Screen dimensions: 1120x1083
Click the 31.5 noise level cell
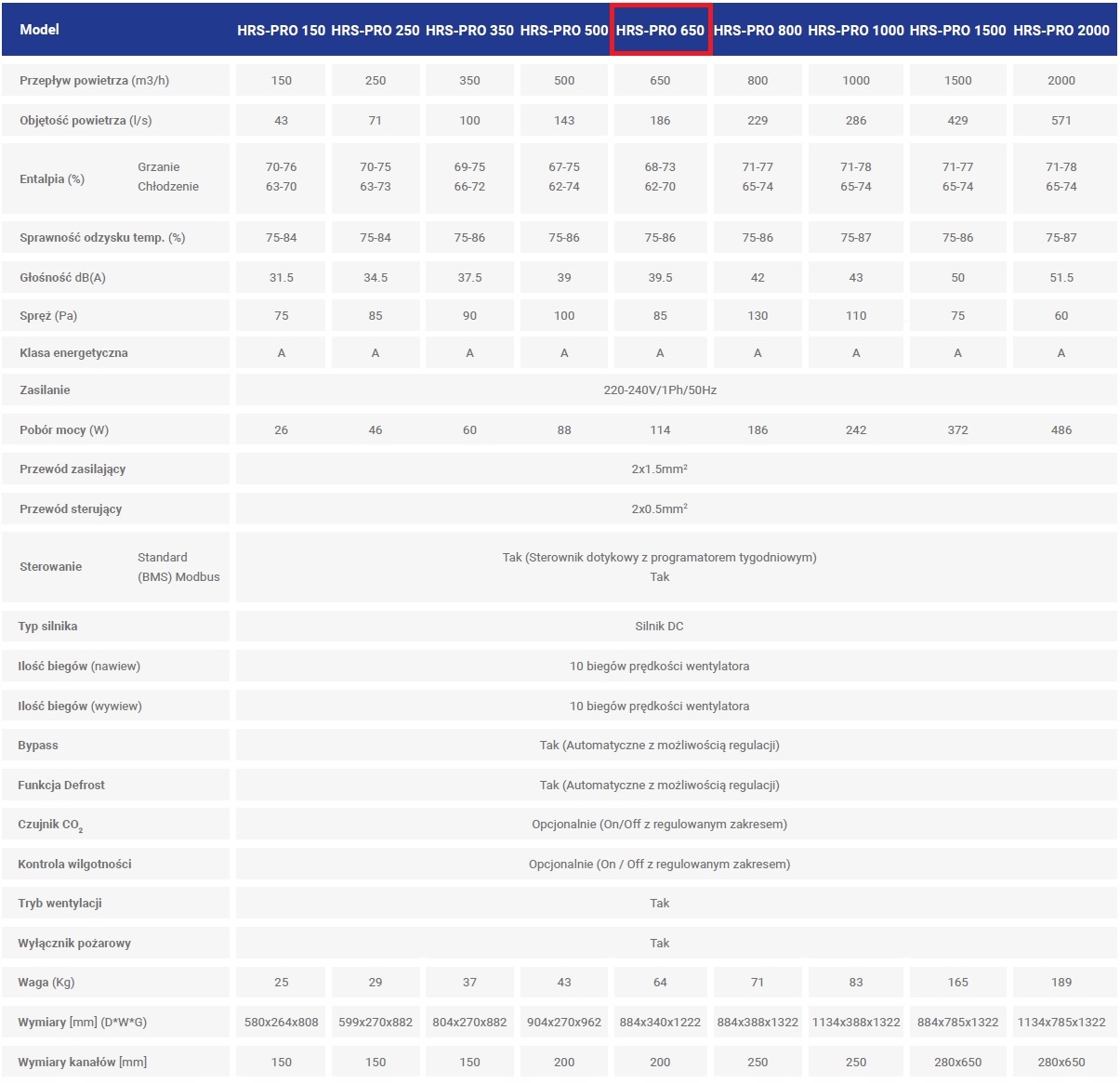tap(281, 278)
